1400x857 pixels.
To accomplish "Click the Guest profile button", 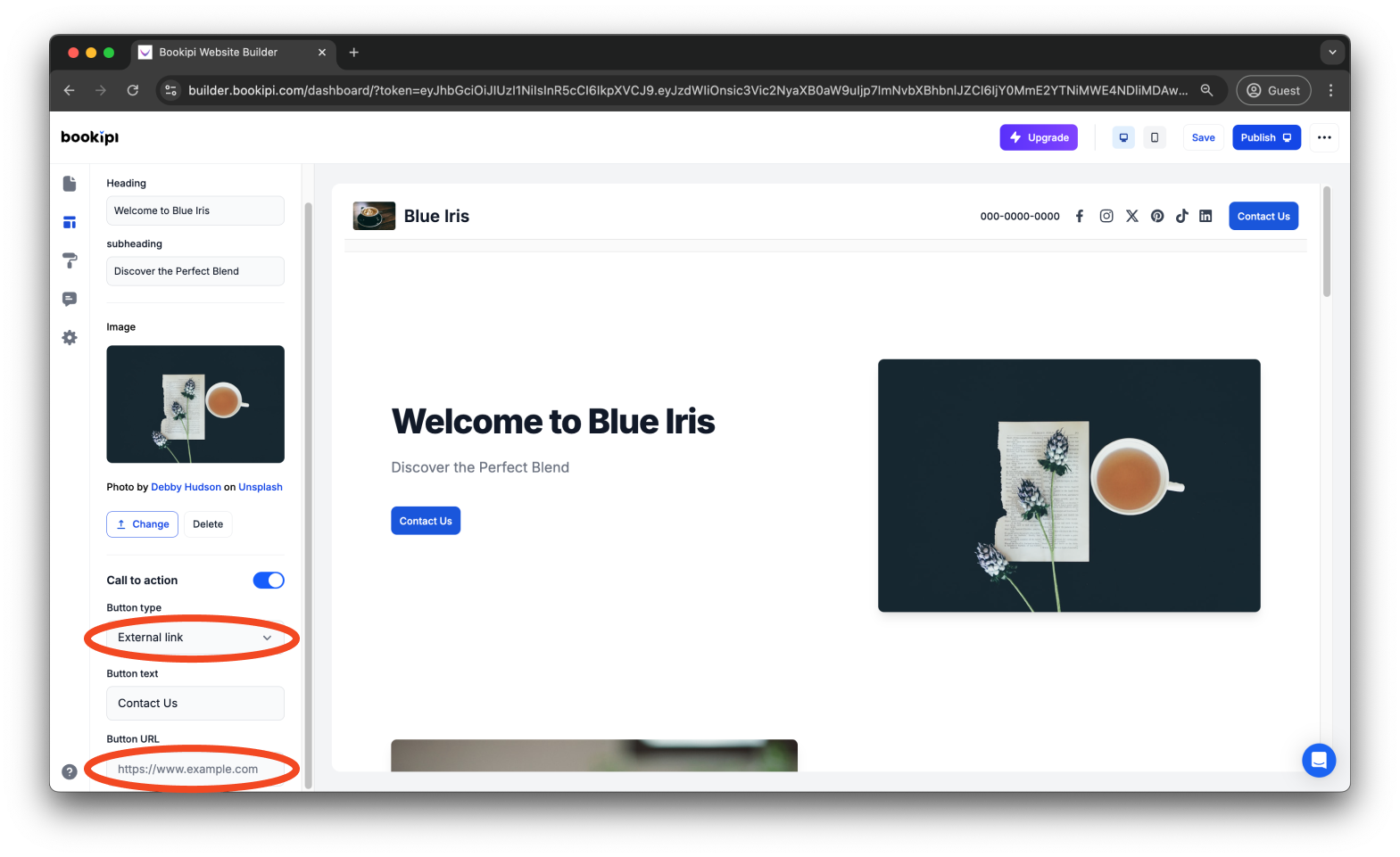I will tap(1273, 90).
